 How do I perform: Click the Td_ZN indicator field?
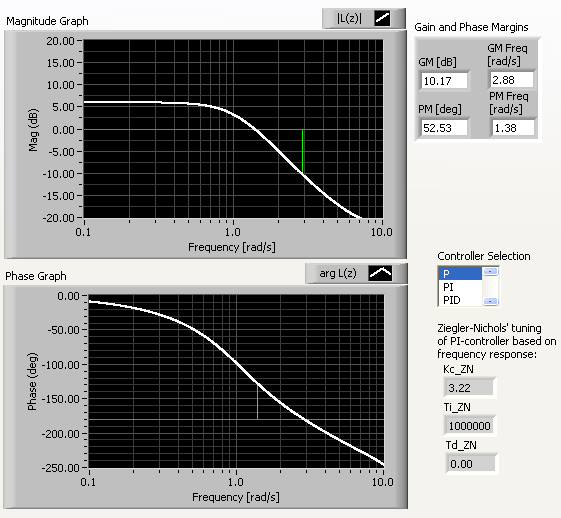pyautogui.click(x=471, y=464)
